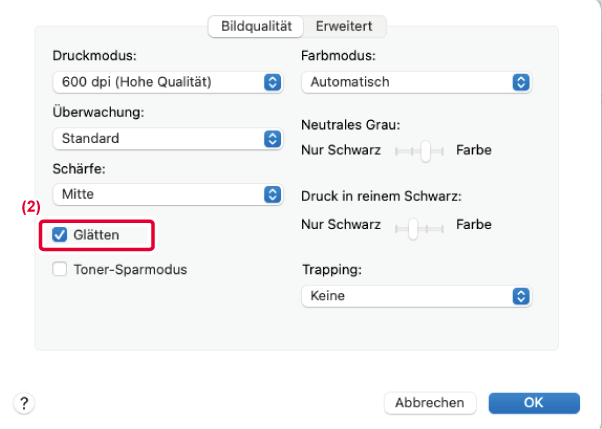Image resolution: width=602 pixels, height=429 pixels.
Task: Disable the Glätten checkbox
Action: 59,236
